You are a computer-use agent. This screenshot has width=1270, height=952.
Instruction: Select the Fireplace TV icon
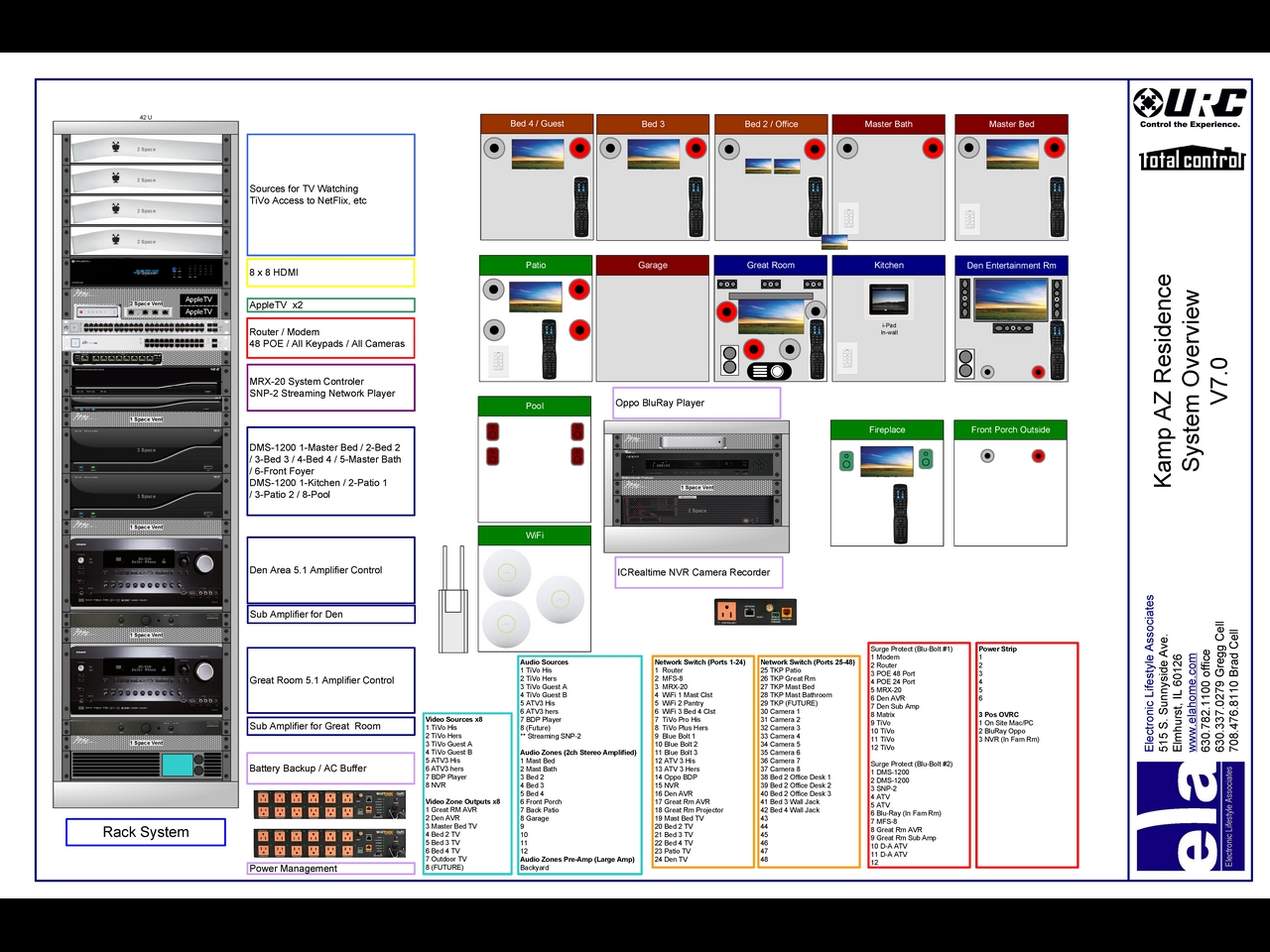coord(887,461)
